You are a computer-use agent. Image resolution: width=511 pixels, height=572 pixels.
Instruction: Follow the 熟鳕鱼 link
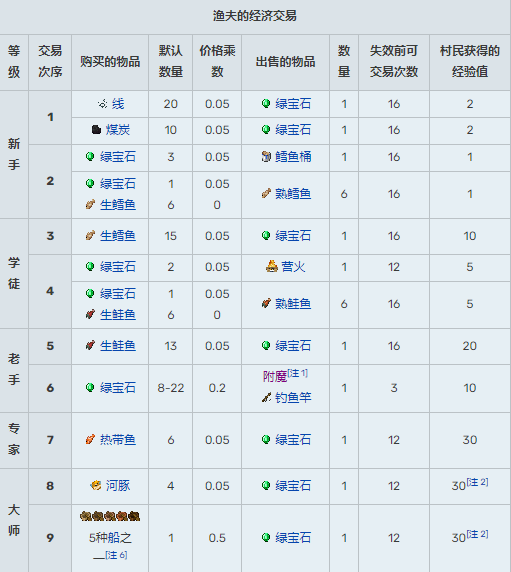coord(293,194)
